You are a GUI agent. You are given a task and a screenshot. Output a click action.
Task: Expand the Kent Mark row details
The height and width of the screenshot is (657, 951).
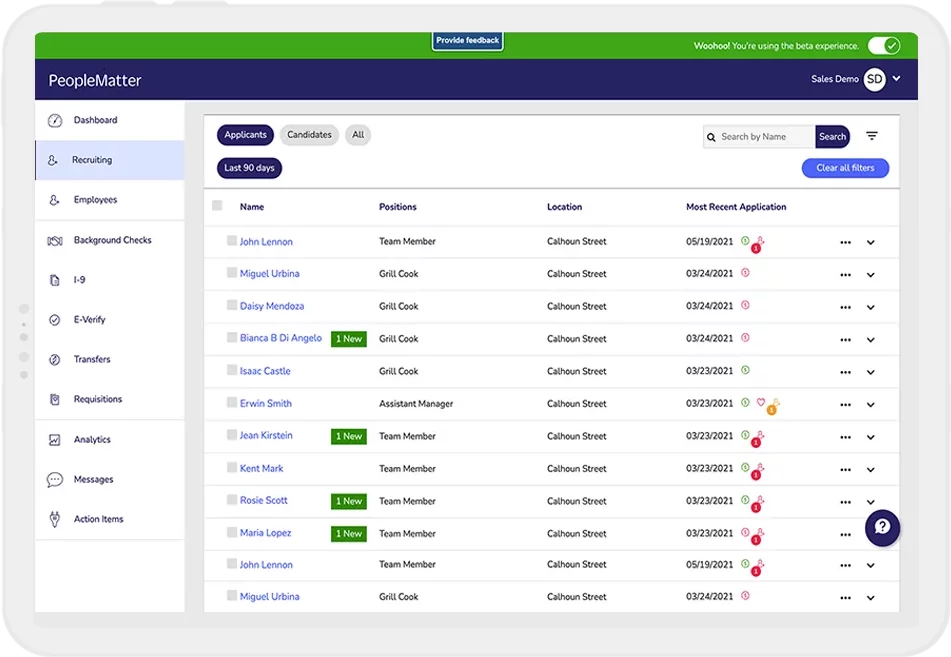point(870,469)
